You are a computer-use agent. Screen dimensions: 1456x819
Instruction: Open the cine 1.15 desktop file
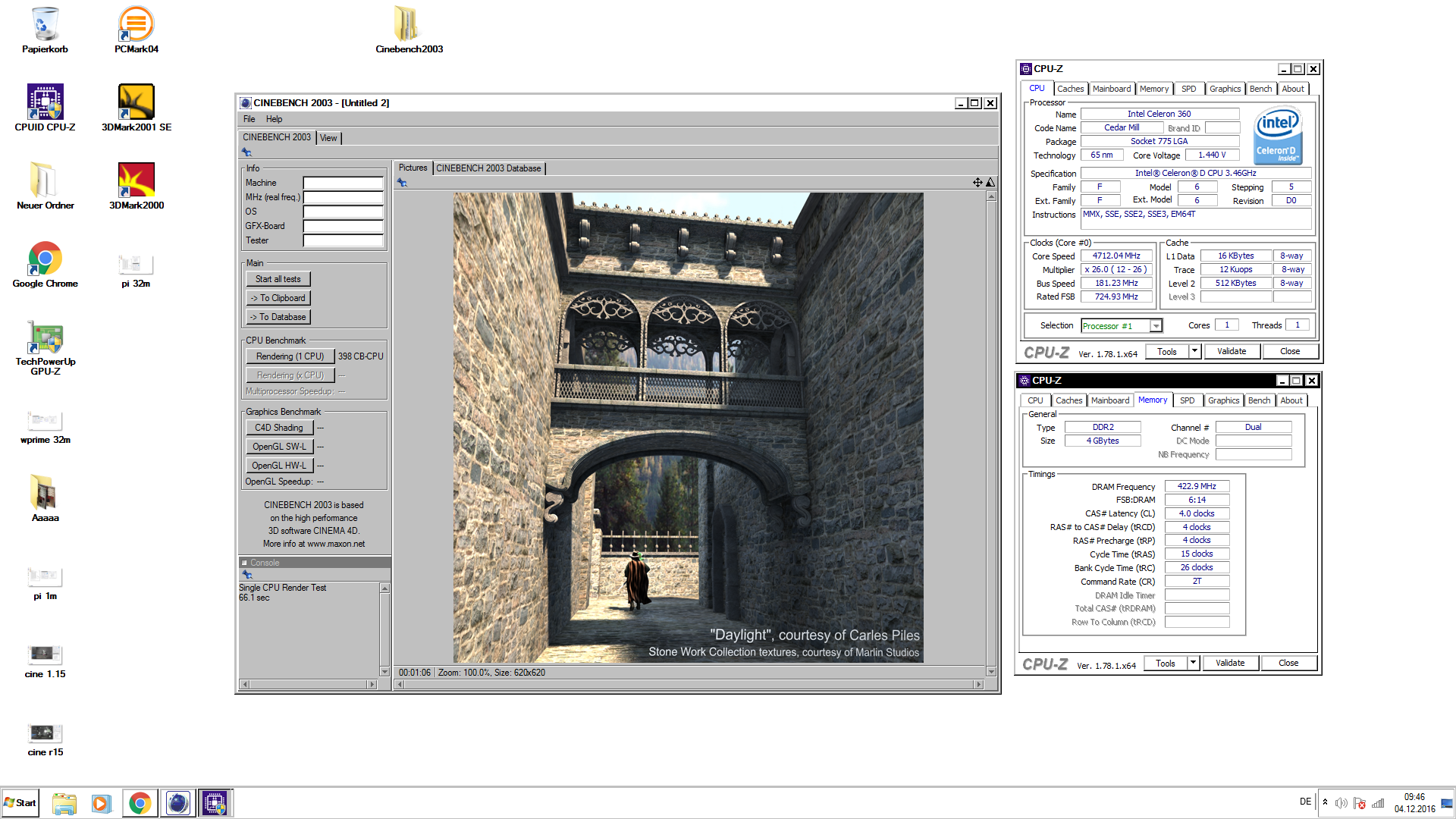[x=45, y=661]
